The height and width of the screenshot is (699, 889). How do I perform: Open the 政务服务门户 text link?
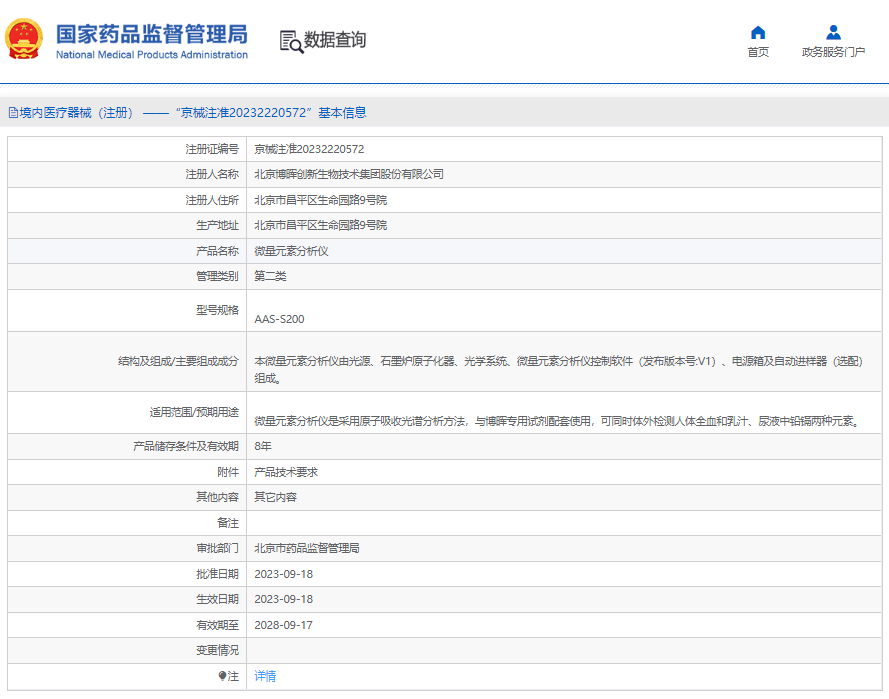pyautogui.click(x=833, y=52)
